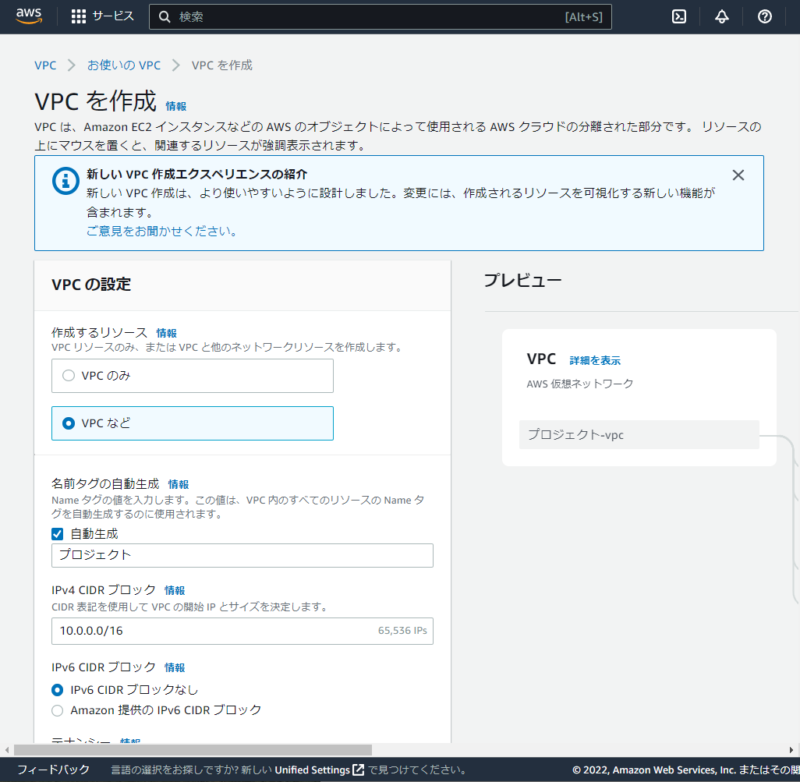The width and height of the screenshot is (800, 782).
Task: Toggle the 自動生成 checkbox
Action: click(x=57, y=534)
